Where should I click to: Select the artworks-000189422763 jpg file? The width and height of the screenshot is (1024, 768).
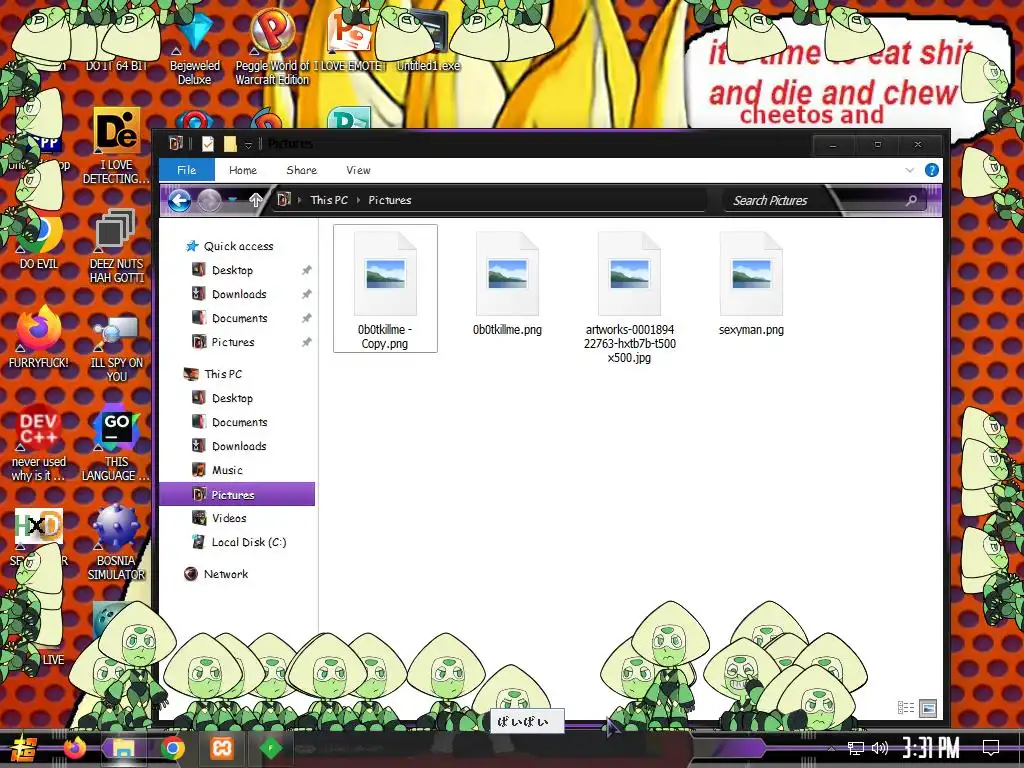click(x=630, y=297)
